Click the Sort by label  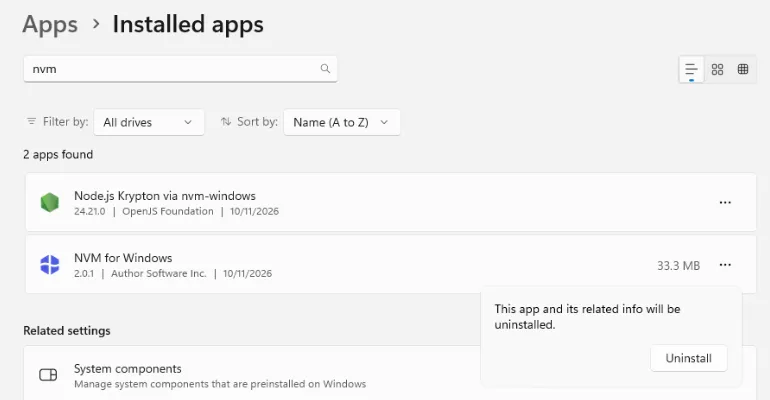[x=257, y=121]
